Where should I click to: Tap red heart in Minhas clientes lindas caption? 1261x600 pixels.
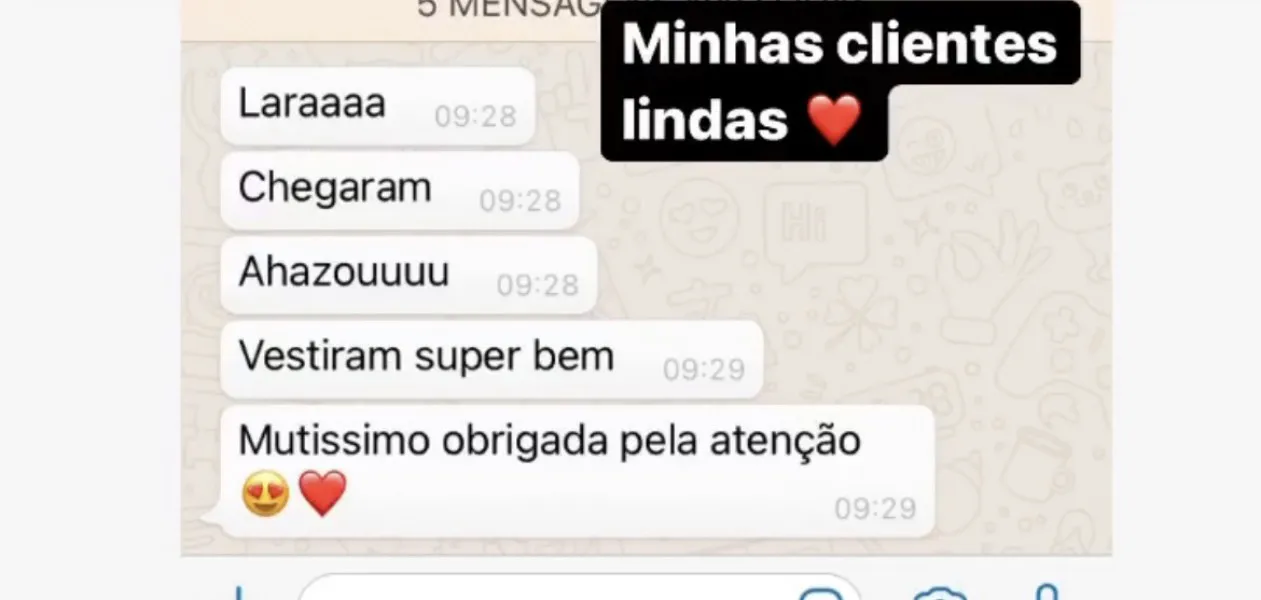tap(834, 120)
